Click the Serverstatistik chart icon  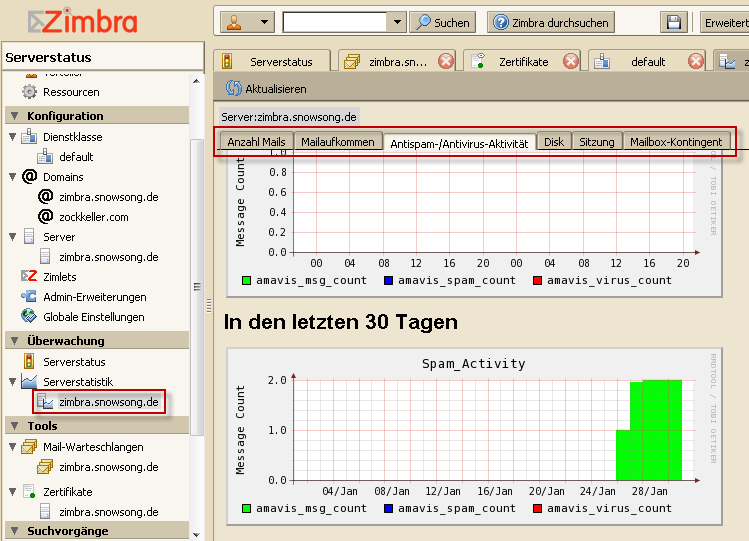[x=29, y=382]
